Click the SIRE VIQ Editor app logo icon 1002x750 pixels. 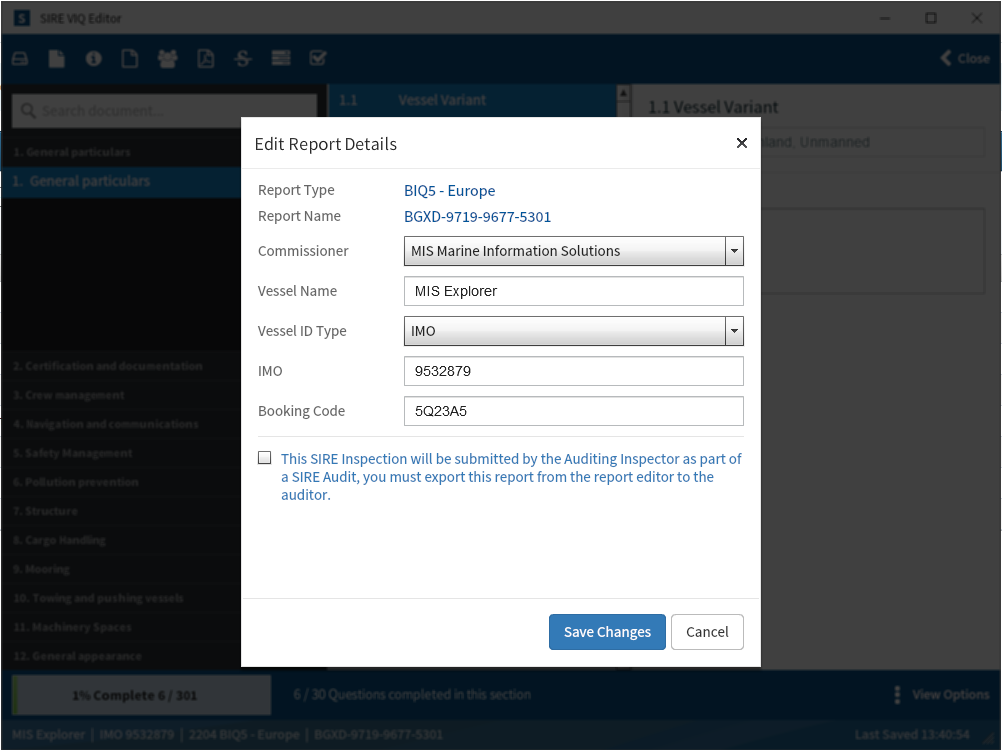[22, 18]
